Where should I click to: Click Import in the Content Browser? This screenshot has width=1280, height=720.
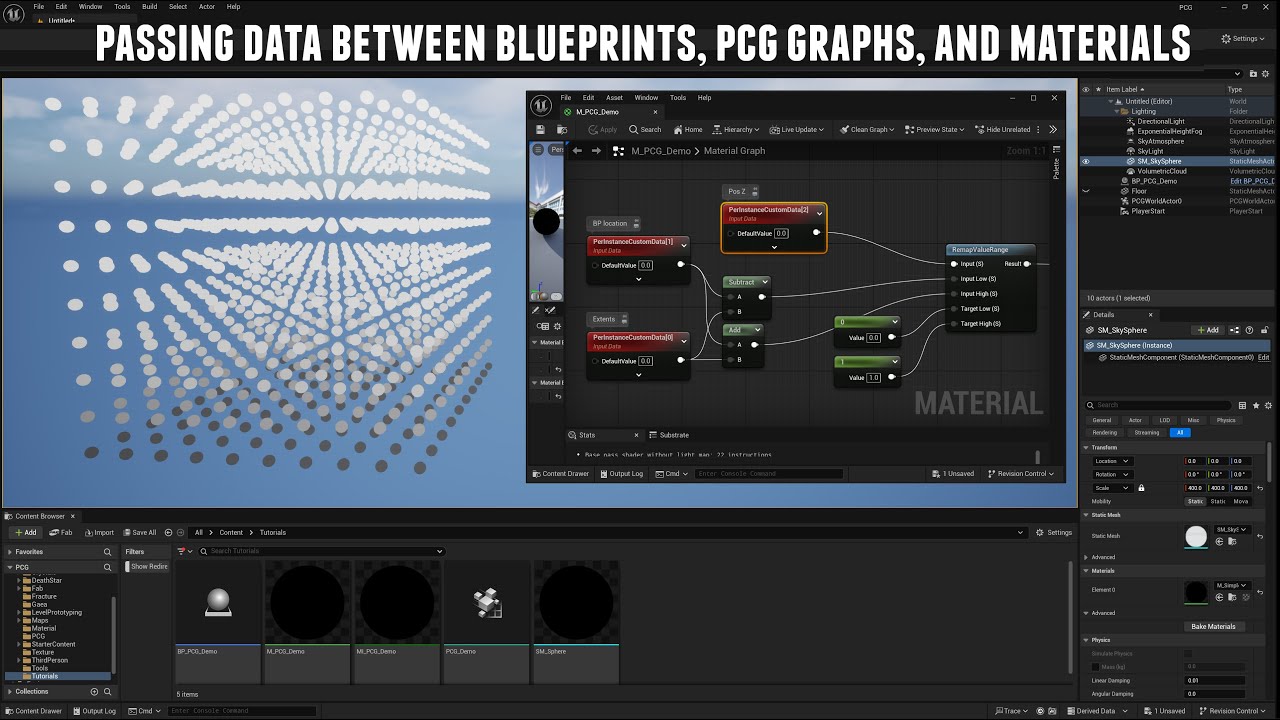[99, 532]
